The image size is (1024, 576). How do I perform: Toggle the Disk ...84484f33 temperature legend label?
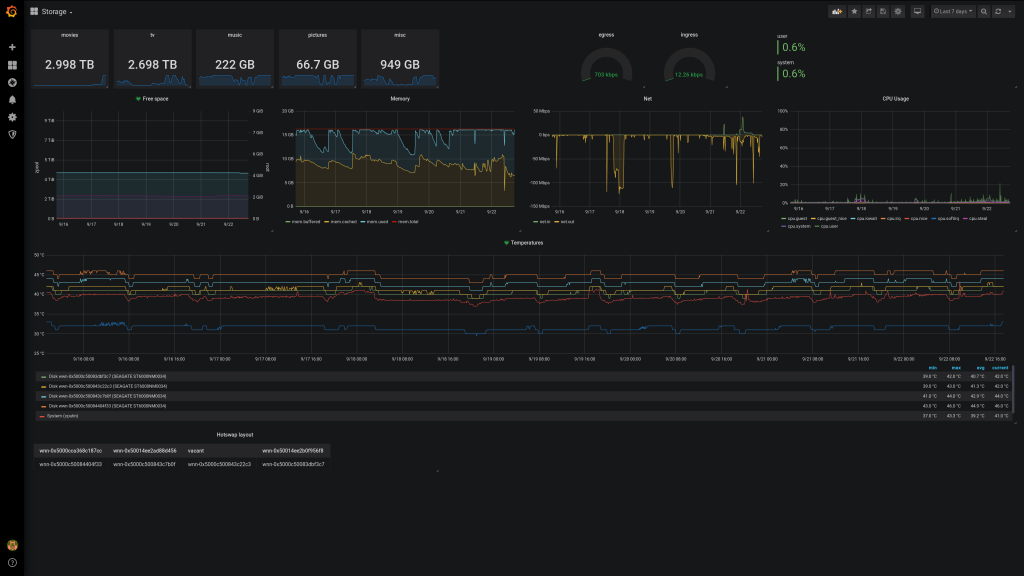click(x=107, y=406)
